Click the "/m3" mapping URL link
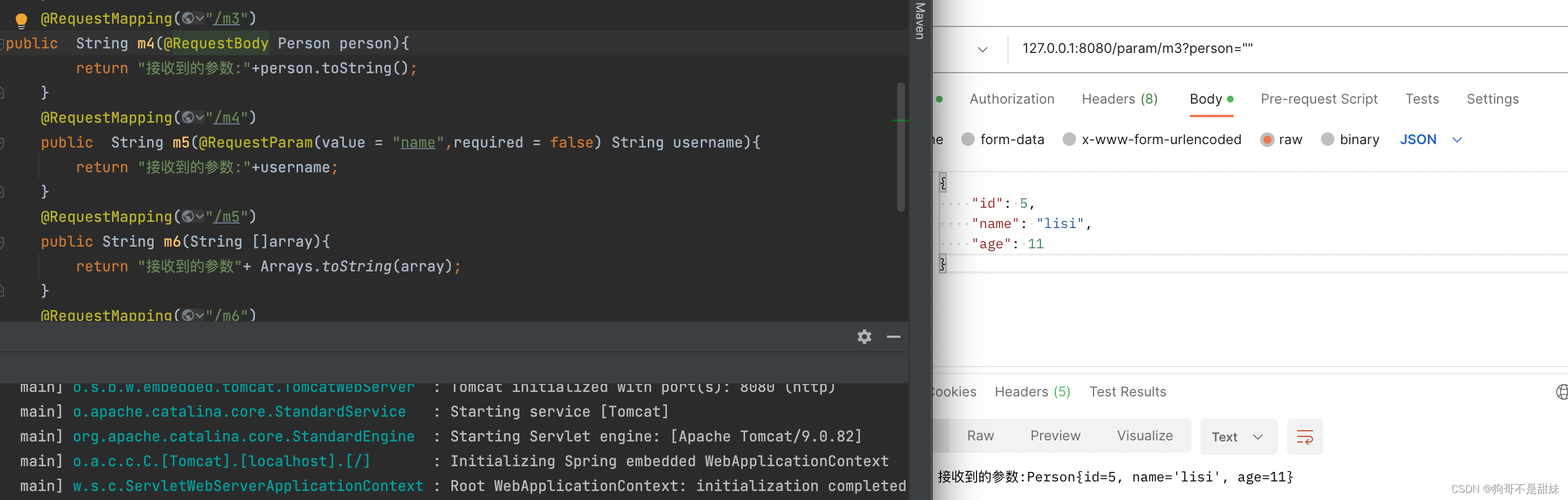This screenshot has width=1568, height=500. (226, 18)
